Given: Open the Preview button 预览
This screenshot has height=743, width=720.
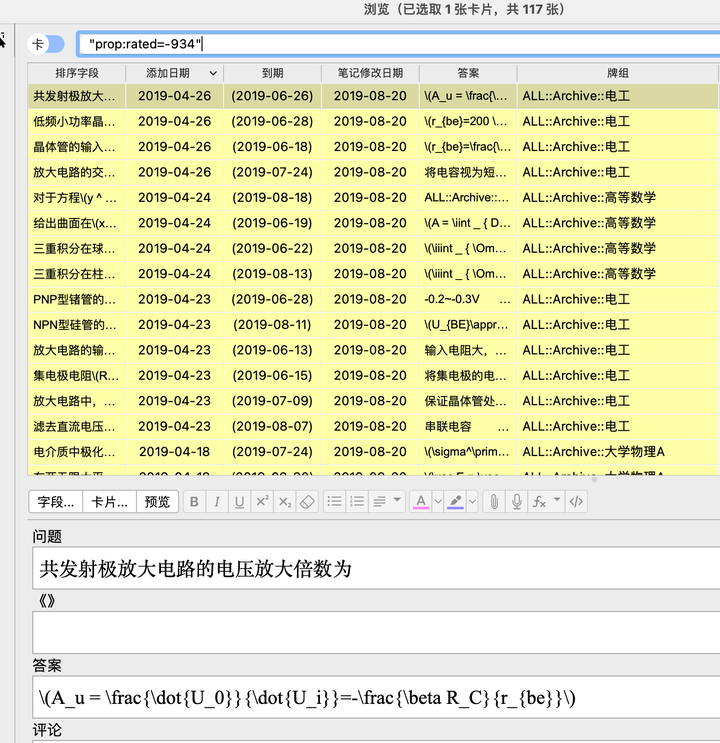Looking at the screenshot, I should [x=157, y=501].
